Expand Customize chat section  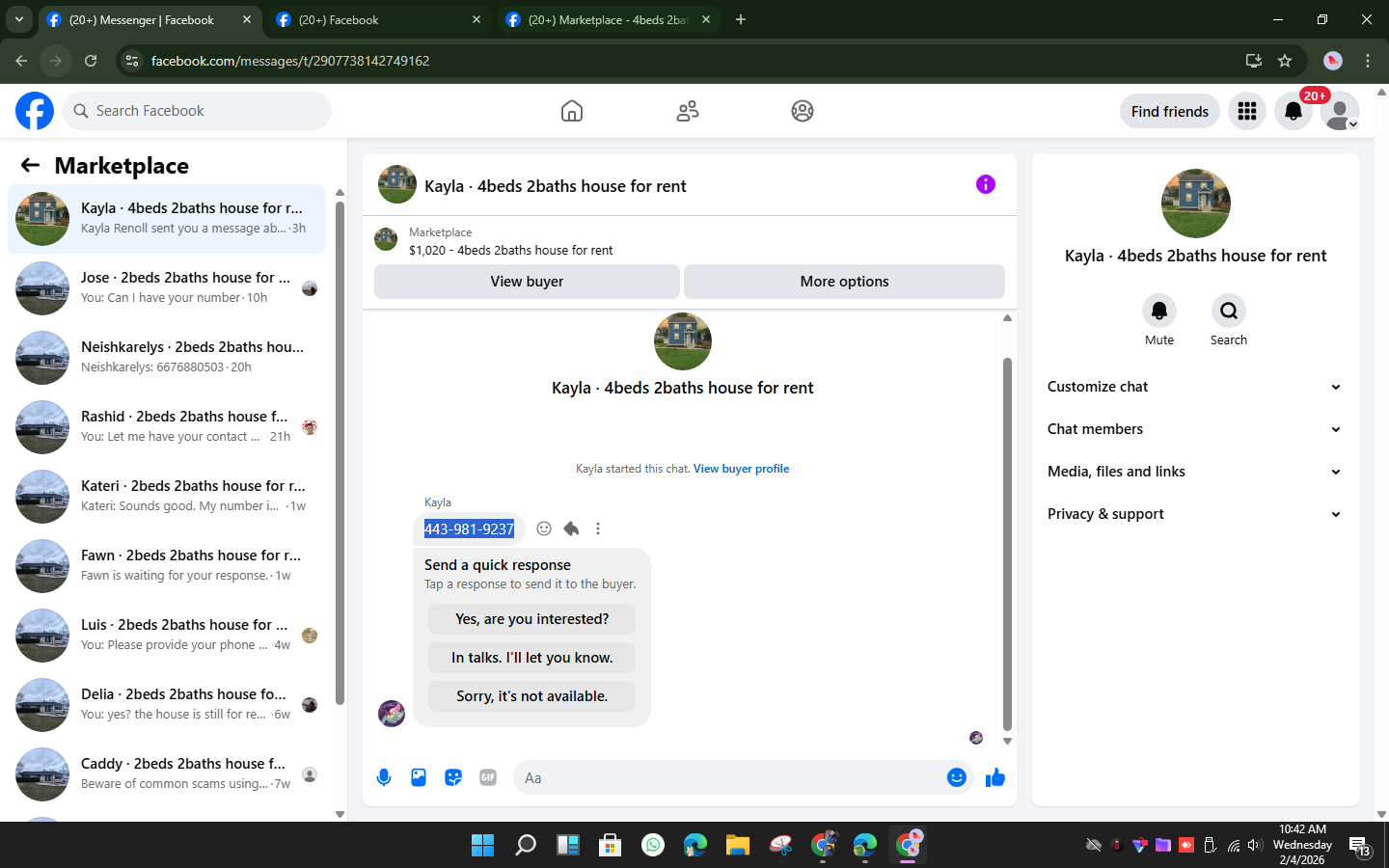coord(1195,387)
